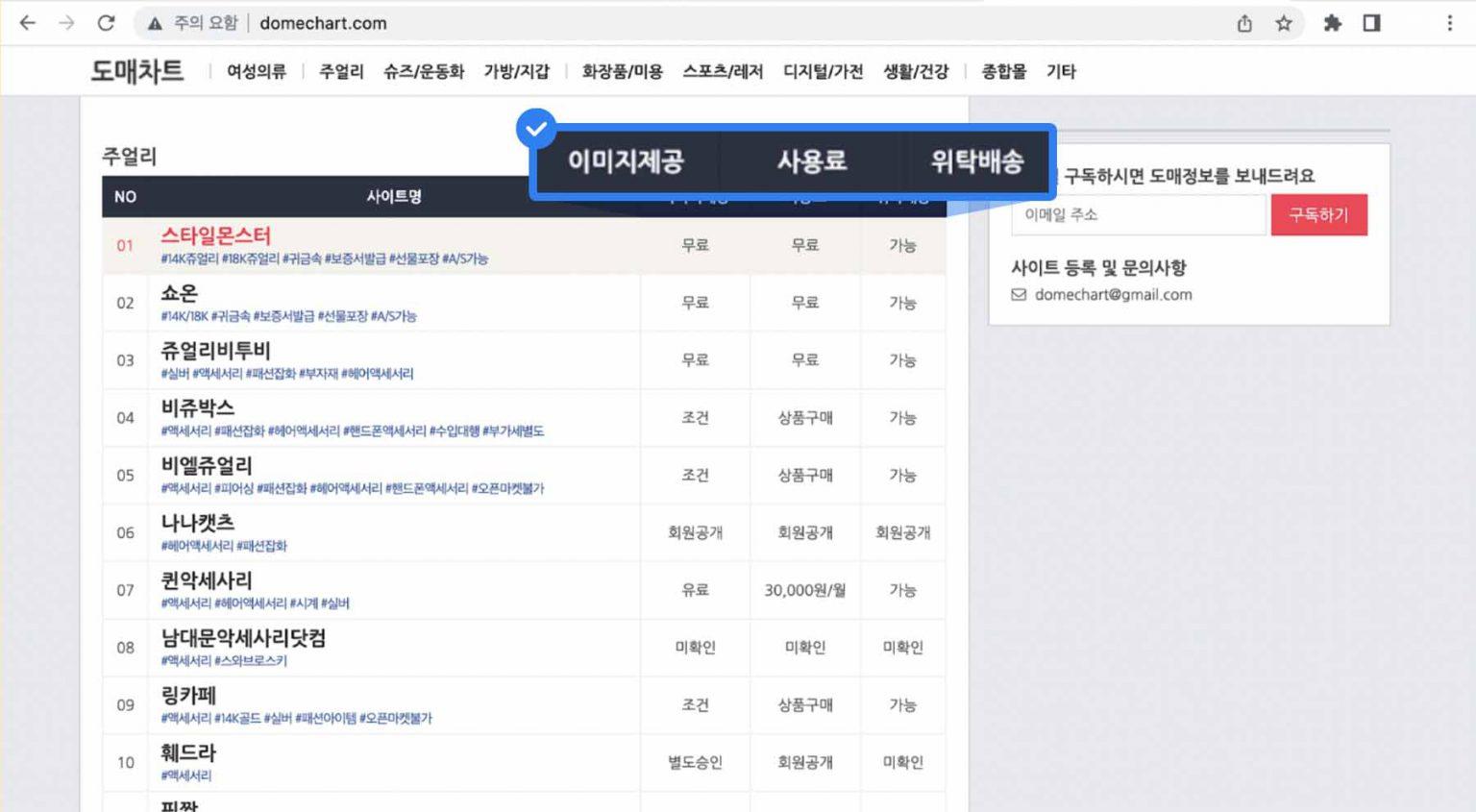Reload the page with refresh icon
The image size is (1476, 812).
[107, 23]
